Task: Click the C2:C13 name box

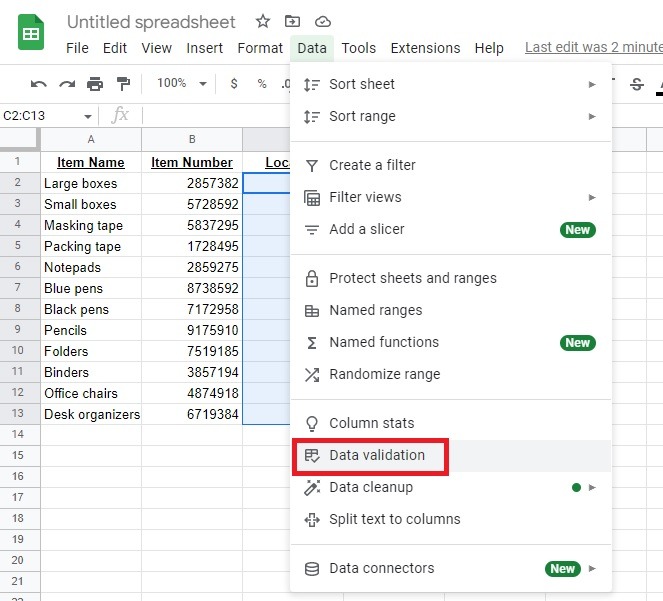Action: click(x=42, y=116)
